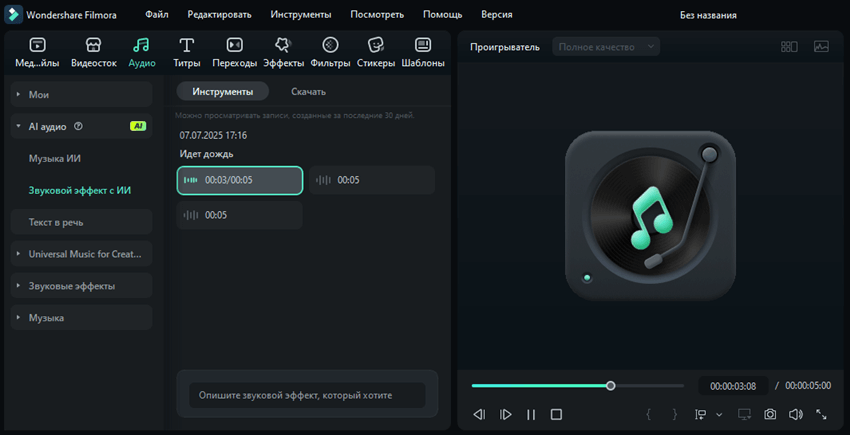Select the Аудио tab icon
Viewport: 850px width, 435px height.
coord(141,44)
